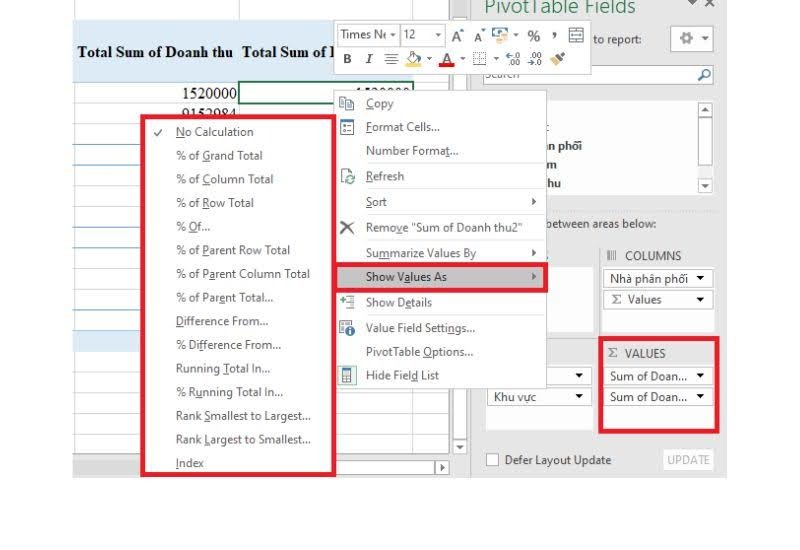The width and height of the screenshot is (800, 550).
Task: Expand the Sort submenu
Action: click(x=441, y=202)
